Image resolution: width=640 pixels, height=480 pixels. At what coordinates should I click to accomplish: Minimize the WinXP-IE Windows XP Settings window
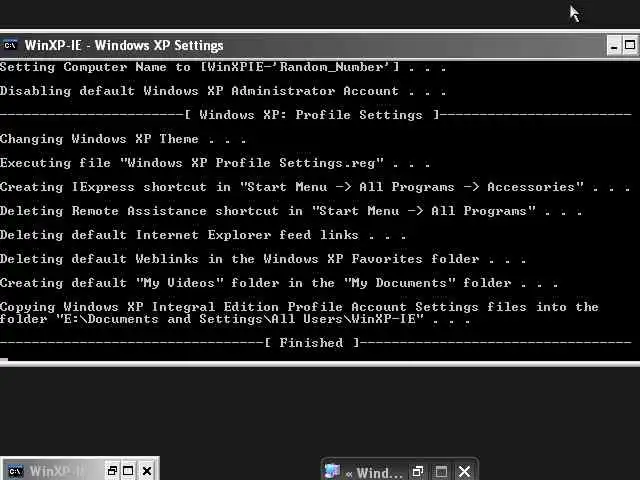click(614, 45)
